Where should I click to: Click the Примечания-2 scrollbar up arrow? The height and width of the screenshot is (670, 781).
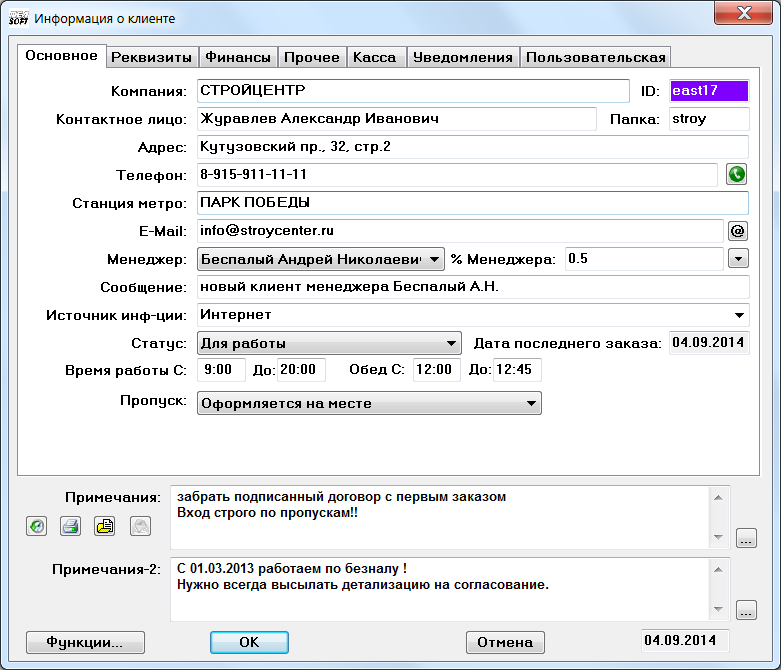pos(718,569)
